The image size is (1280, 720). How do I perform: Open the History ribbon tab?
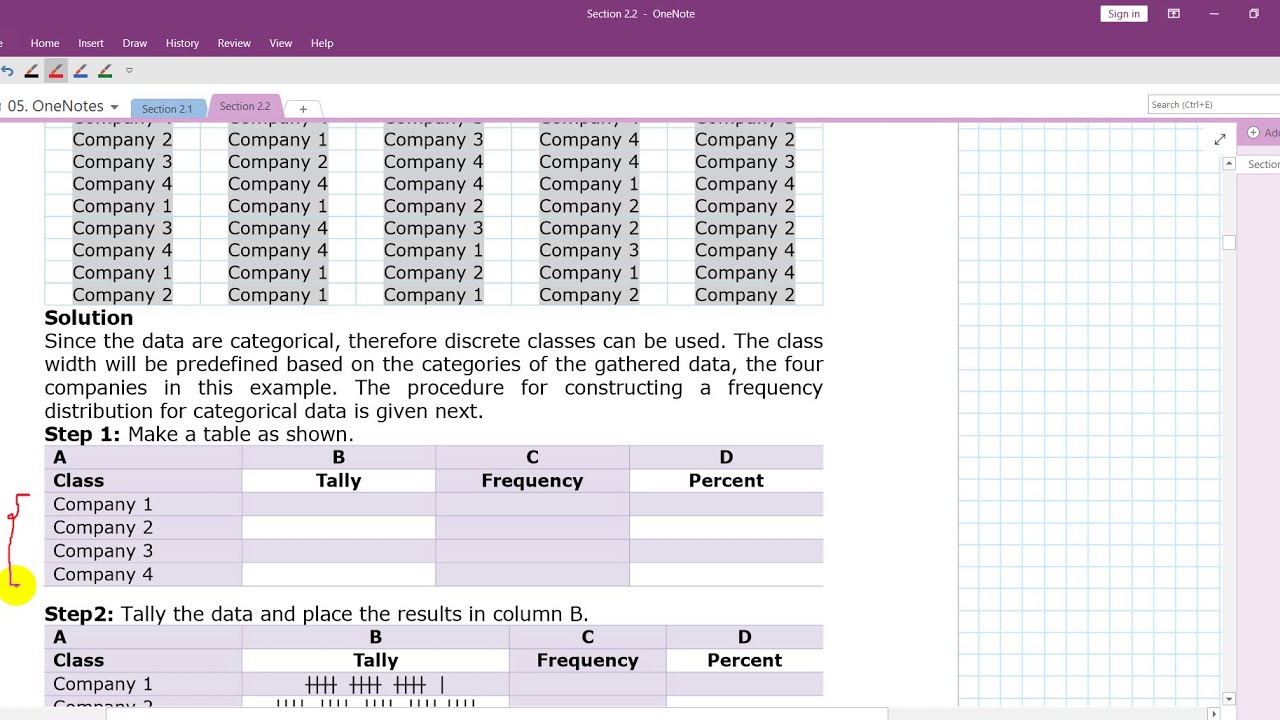182,43
